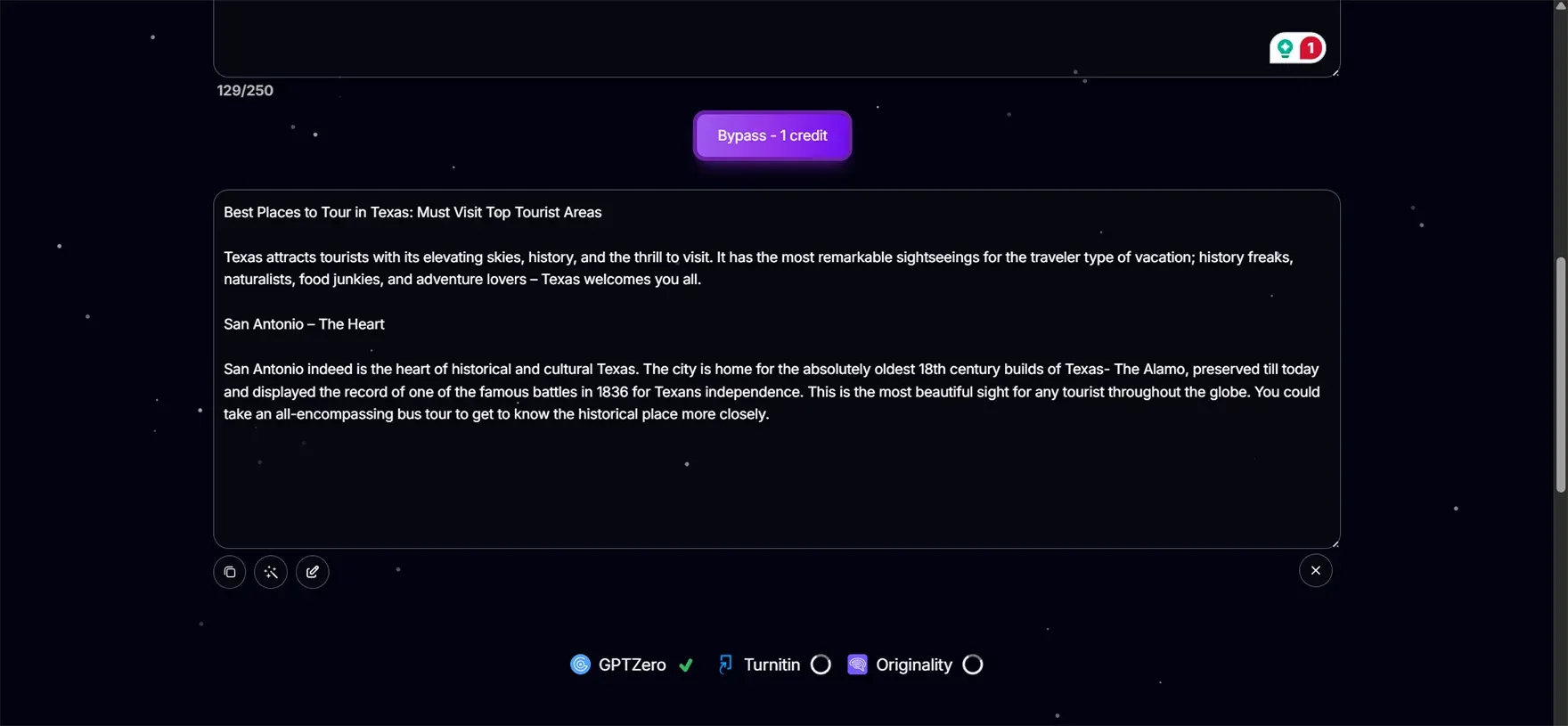Click the Turnitin detector icon
This screenshot has height=726, width=1568.
(x=724, y=664)
